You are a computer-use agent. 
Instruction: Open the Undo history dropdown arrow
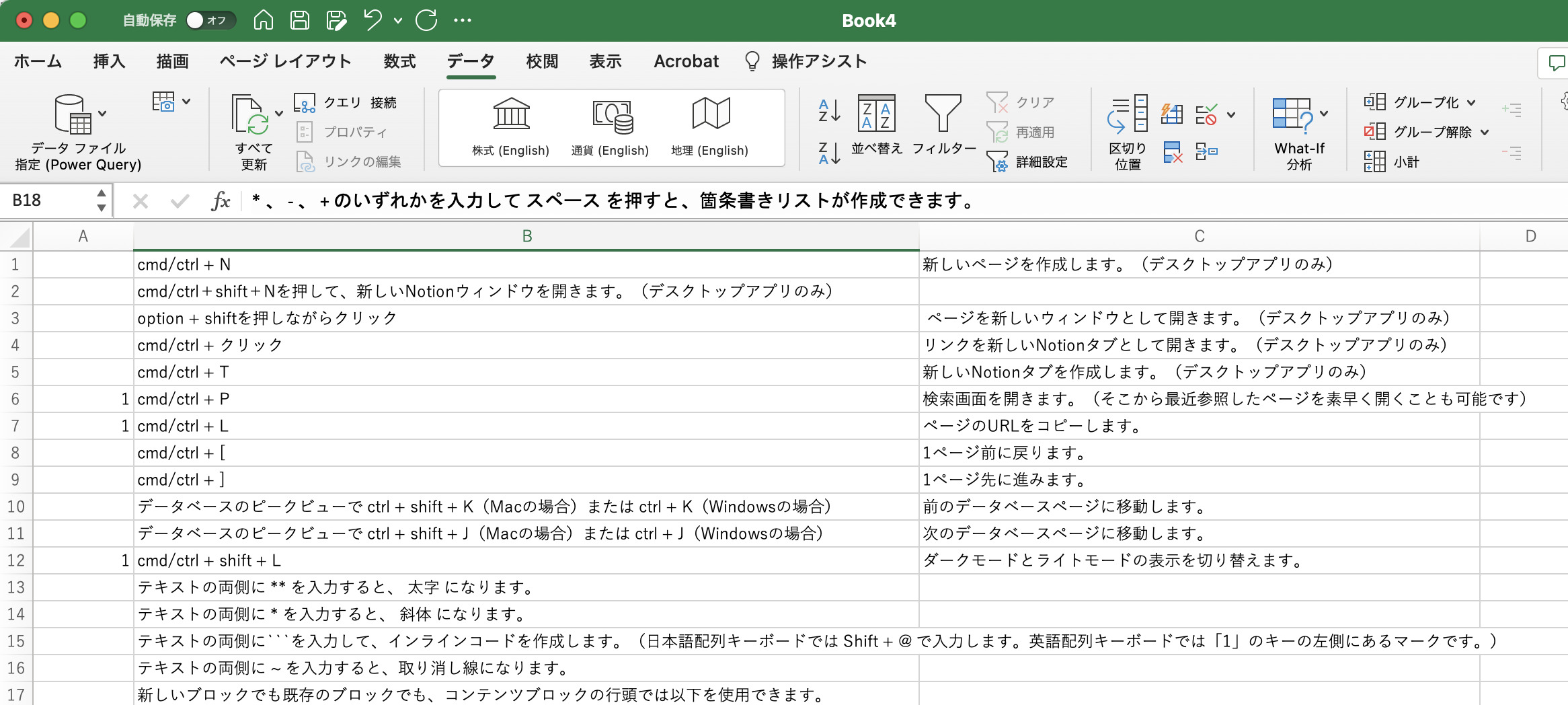[x=398, y=20]
